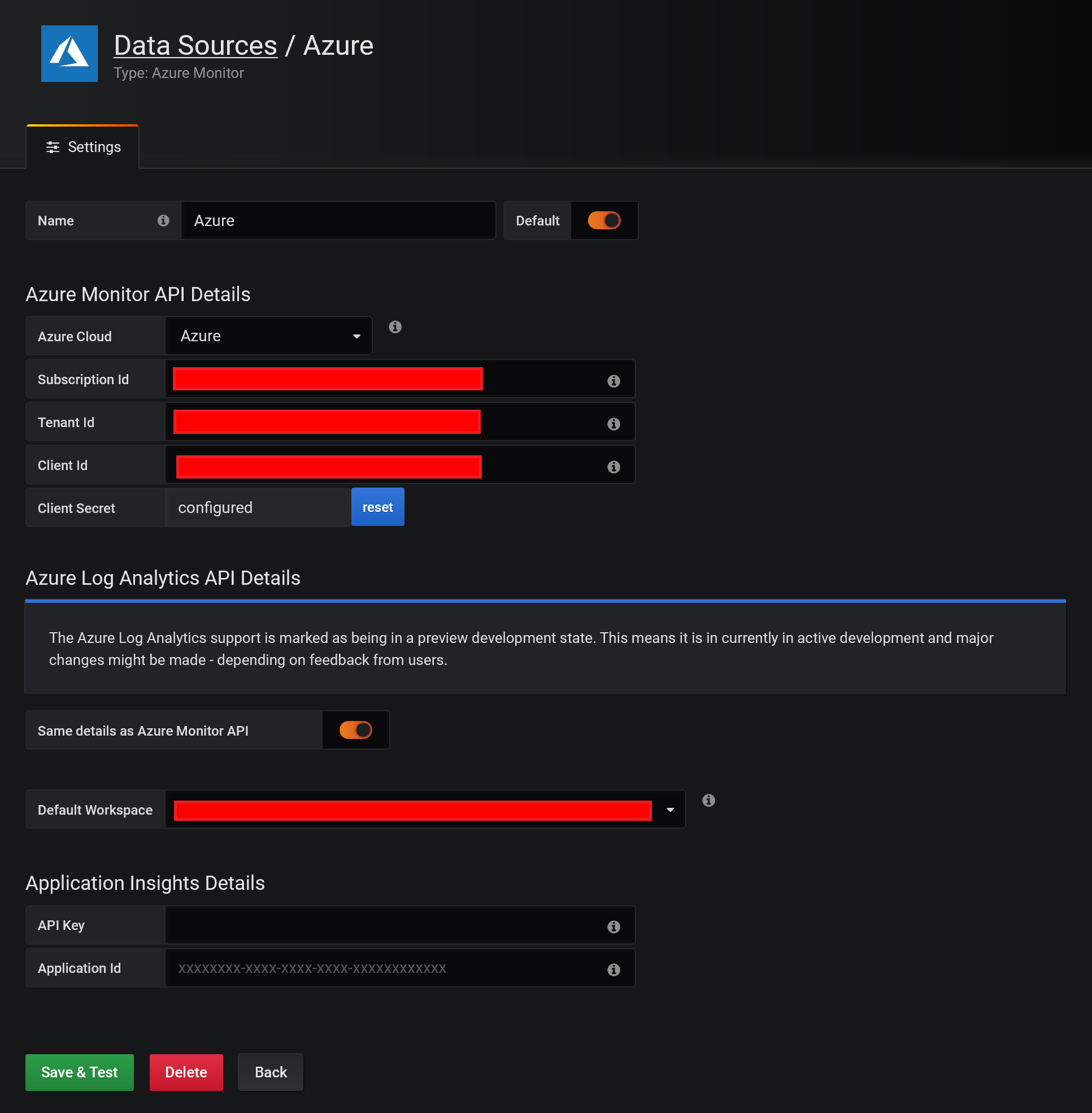Click the info icon next to Azure Cloud dropdown
Screen dimensions: 1092x1113
(395, 327)
